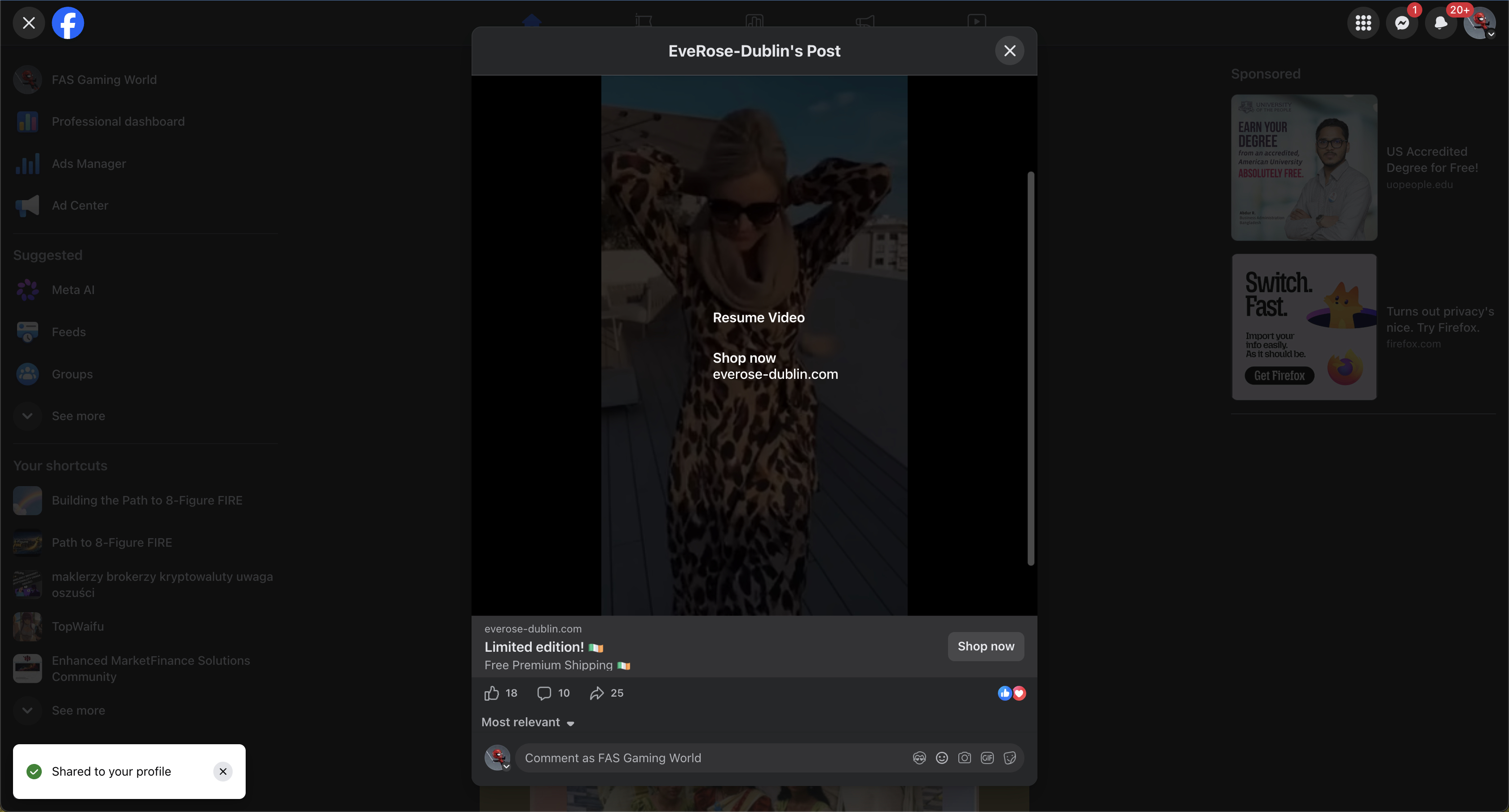Image resolution: width=1509 pixels, height=812 pixels.
Task: Open 'Path to 8-Figure FIRE' shortcut
Action: [145, 543]
